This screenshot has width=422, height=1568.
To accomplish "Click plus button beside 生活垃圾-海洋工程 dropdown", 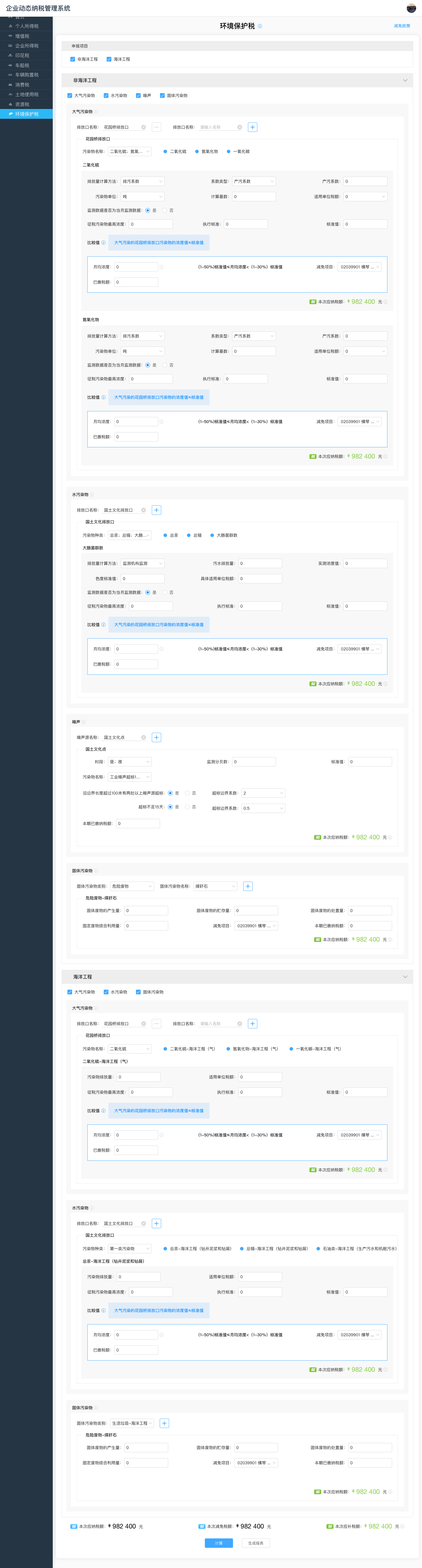I will [x=164, y=1423].
